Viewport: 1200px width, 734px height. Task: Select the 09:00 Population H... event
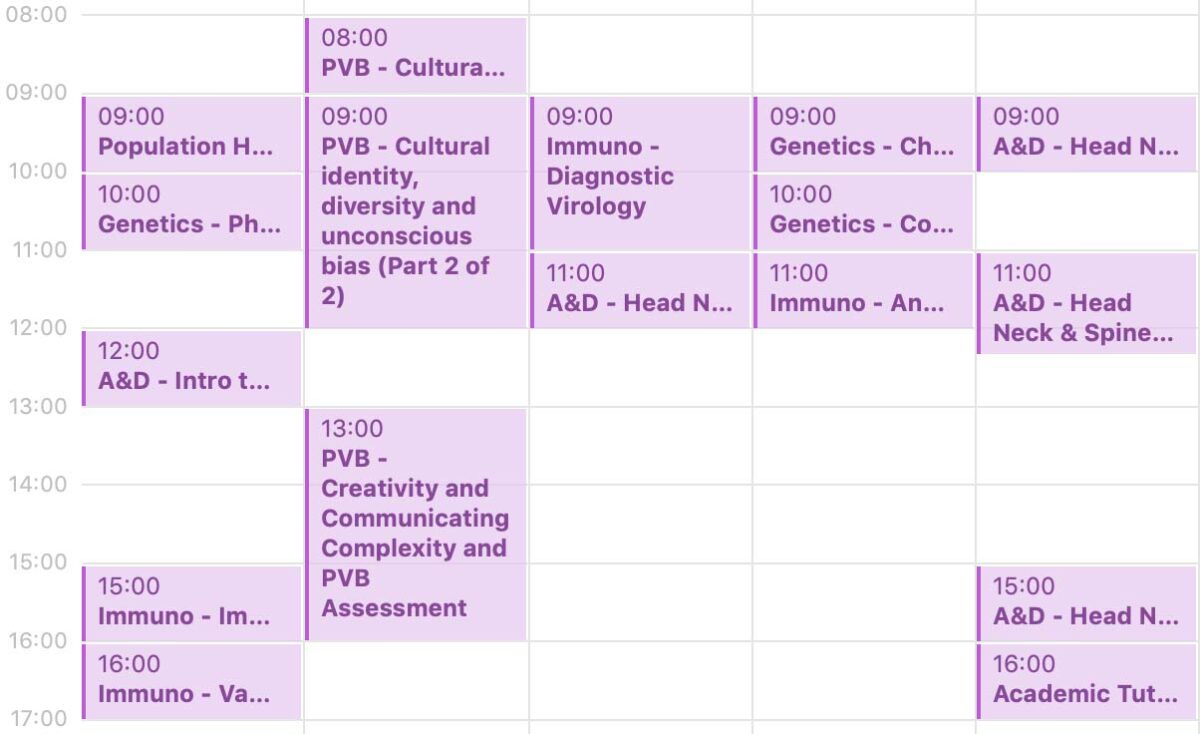pos(191,133)
